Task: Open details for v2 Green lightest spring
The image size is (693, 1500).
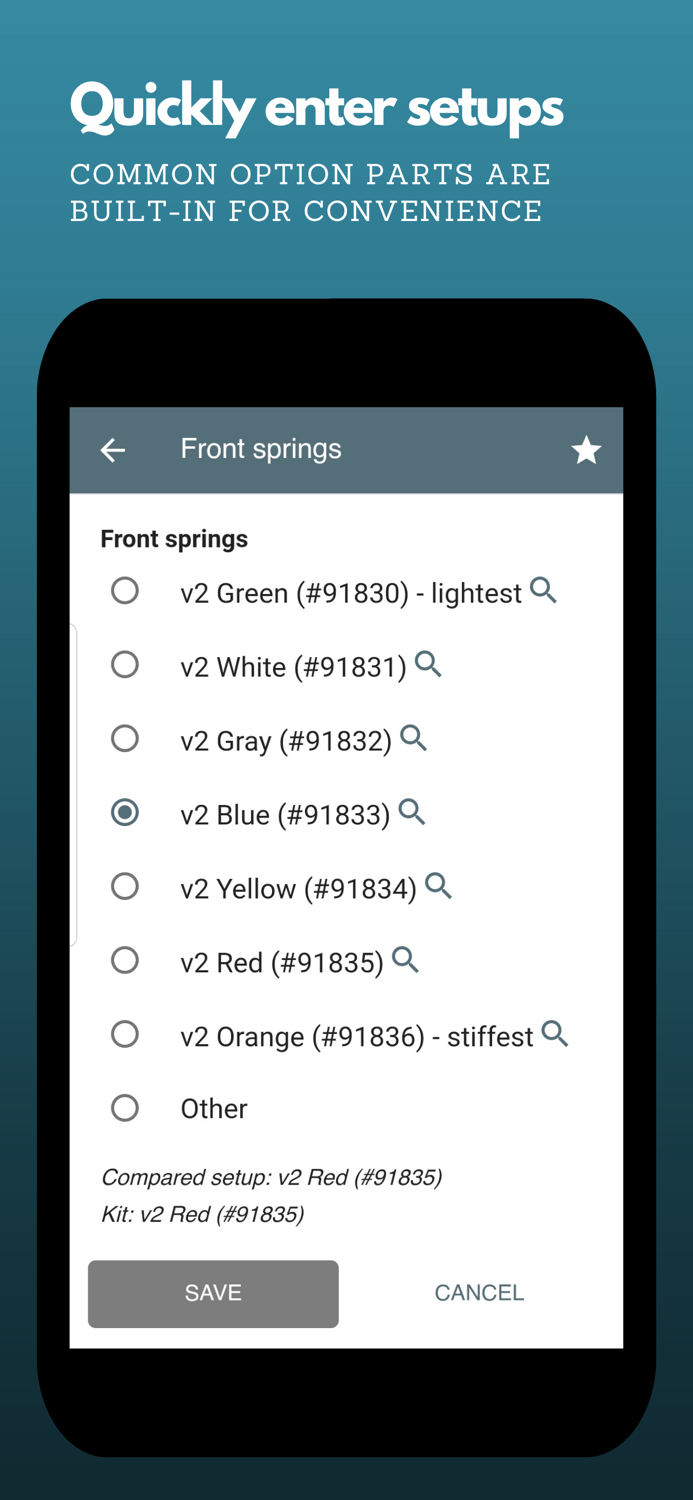Action: pyautogui.click(x=544, y=590)
